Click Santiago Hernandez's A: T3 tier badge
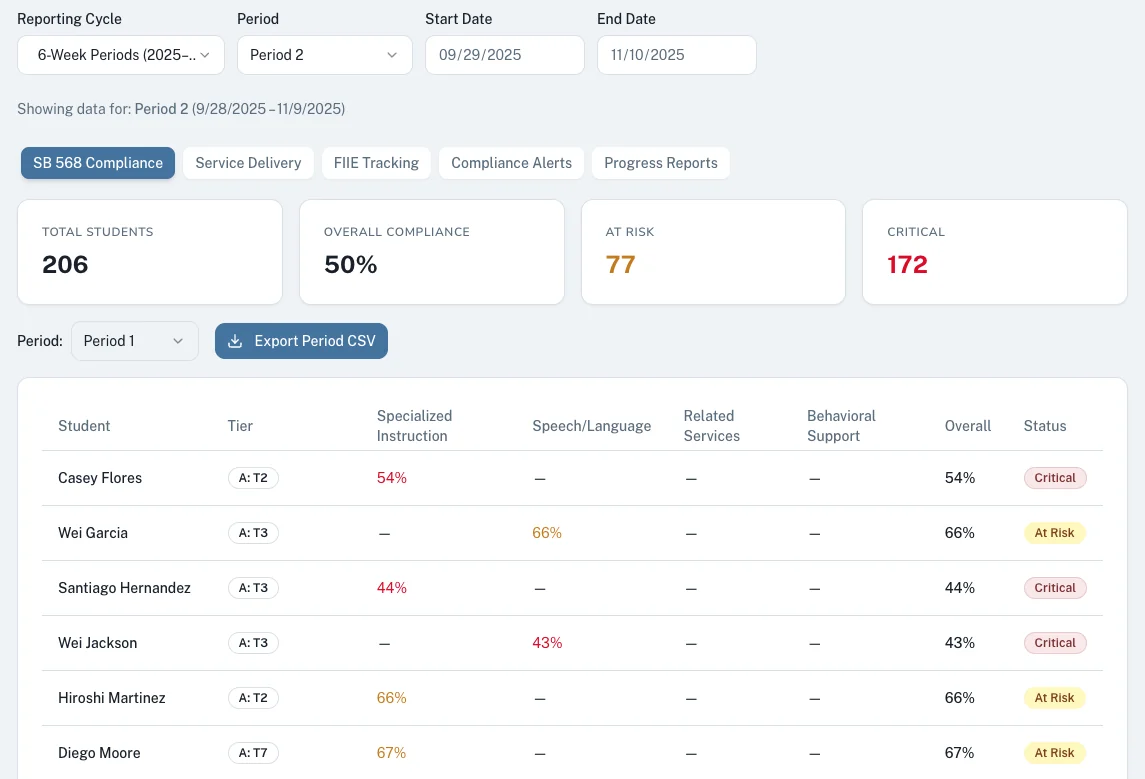Image resolution: width=1145 pixels, height=779 pixels. [253, 588]
